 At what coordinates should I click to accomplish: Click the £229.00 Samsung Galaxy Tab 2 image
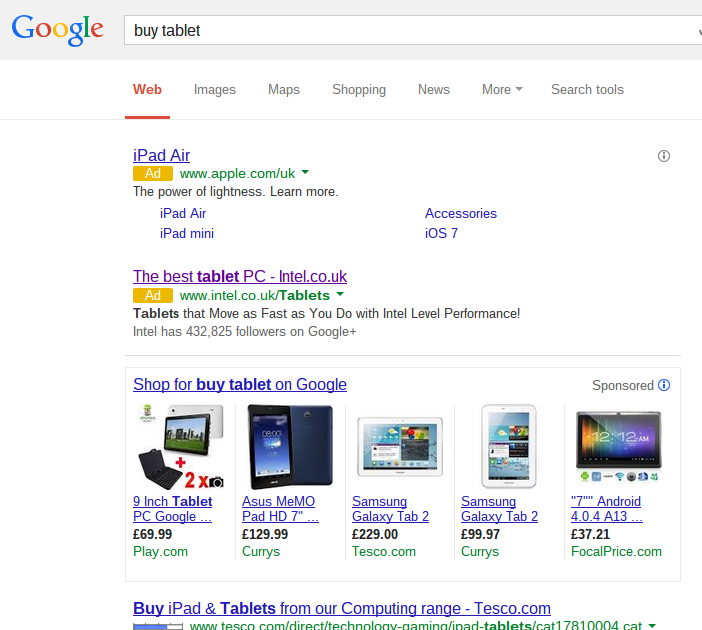tap(400, 446)
